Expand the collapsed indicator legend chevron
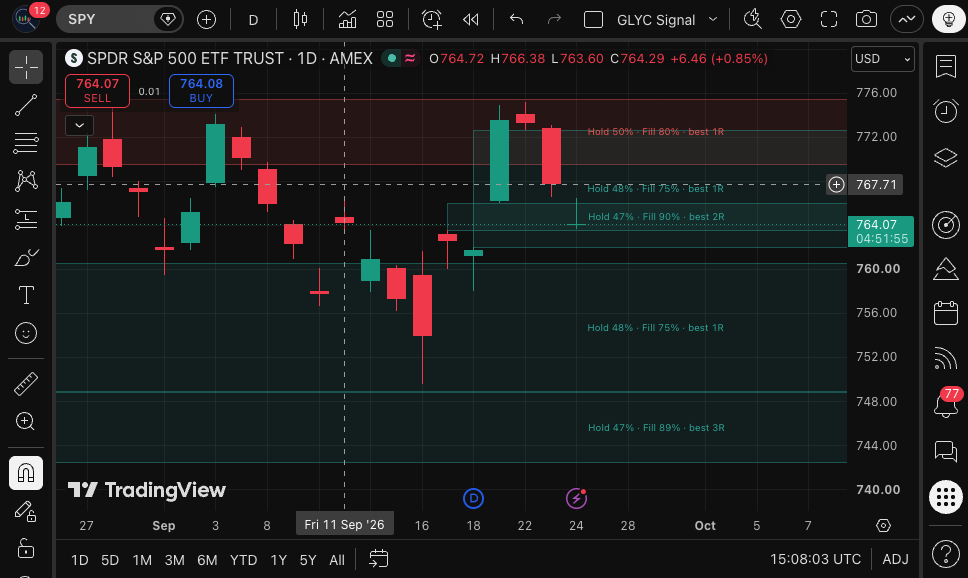The height and width of the screenshot is (578, 968). [x=80, y=125]
